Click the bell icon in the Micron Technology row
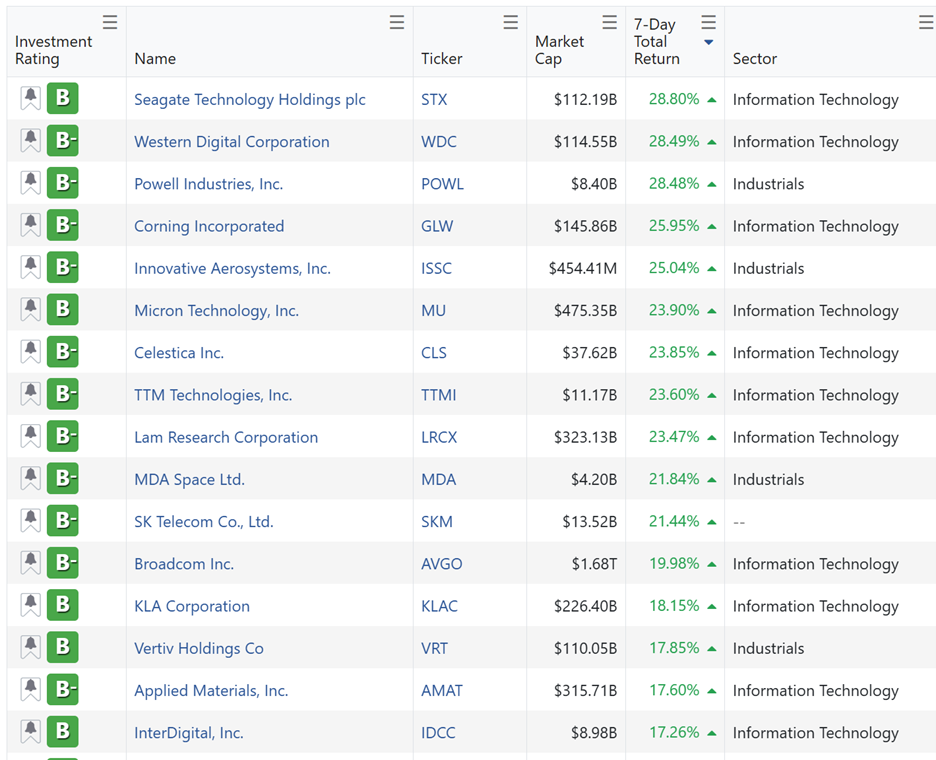This screenshot has height=760, width=936. (30, 310)
